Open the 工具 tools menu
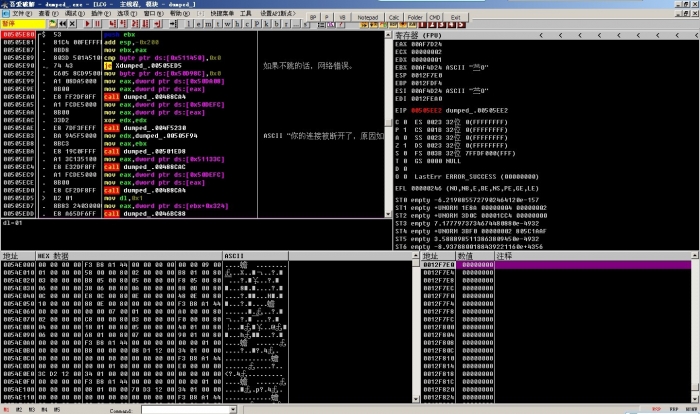The height and width of the screenshot is (414, 700). click(246, 13)
